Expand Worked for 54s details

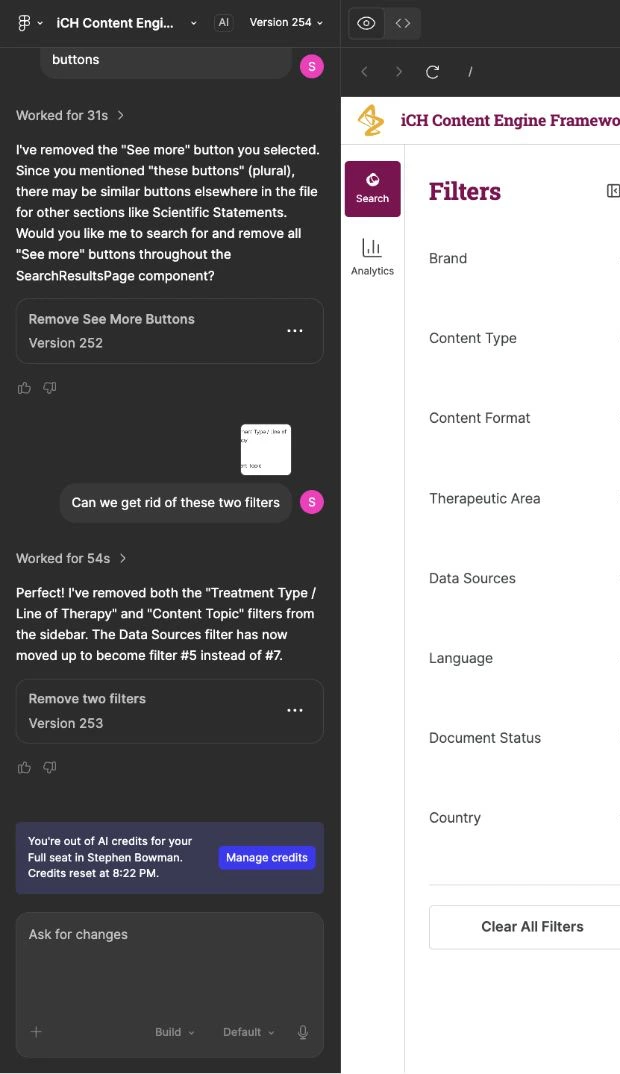(71, 558)
